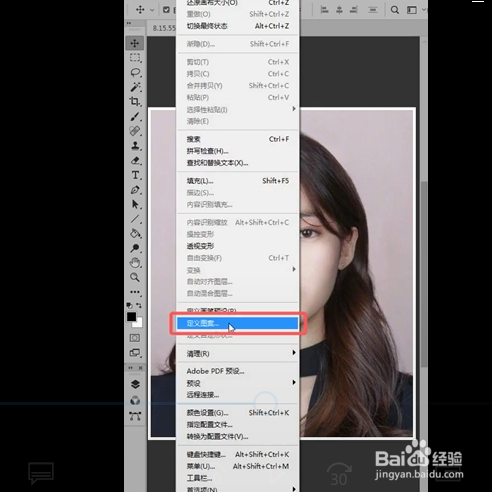Choose 键盘快捷键... menu item
This screenshot has width=492, height=492.
tap(237, 454)
